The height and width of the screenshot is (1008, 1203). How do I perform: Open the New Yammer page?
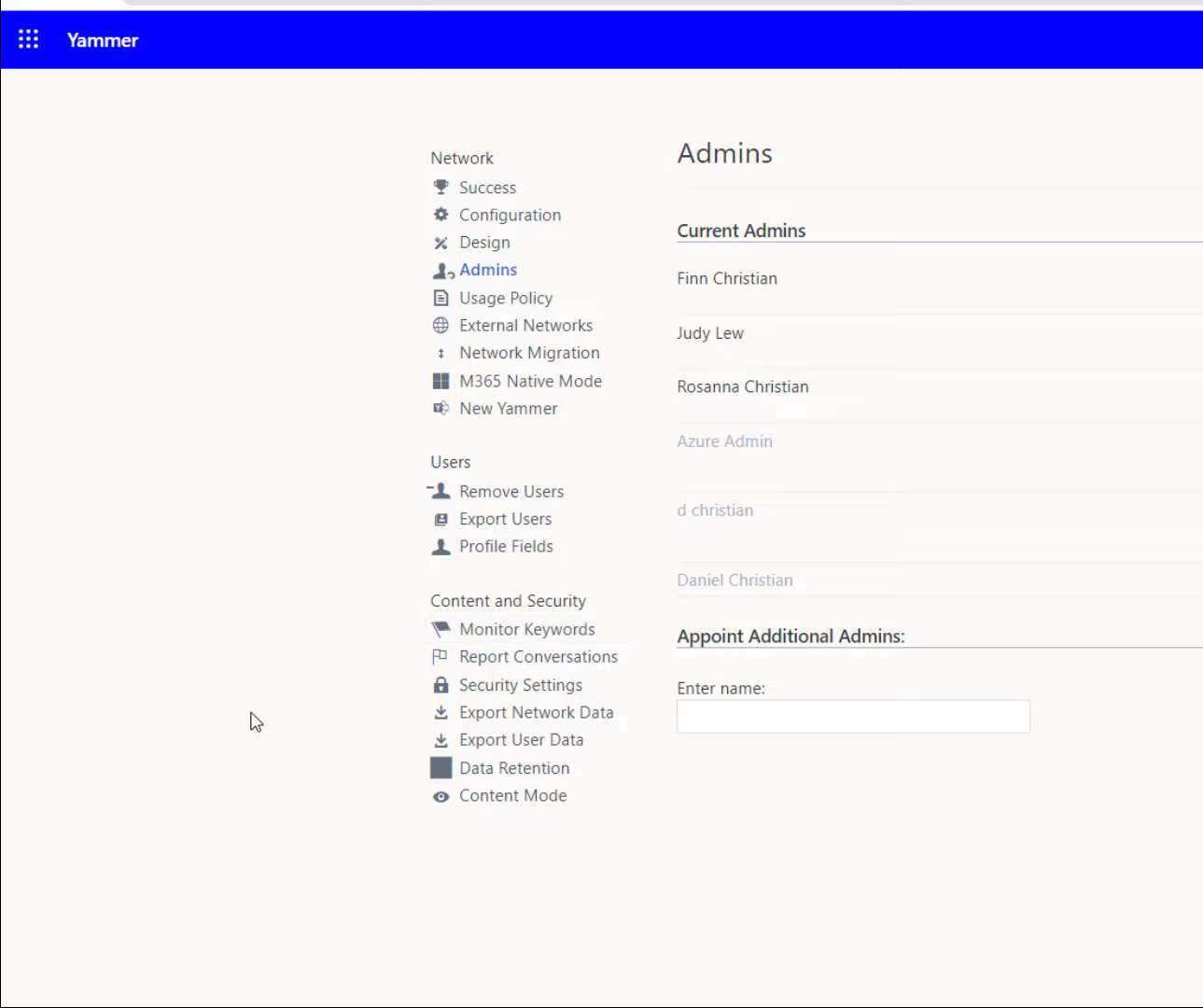[508, 408]
